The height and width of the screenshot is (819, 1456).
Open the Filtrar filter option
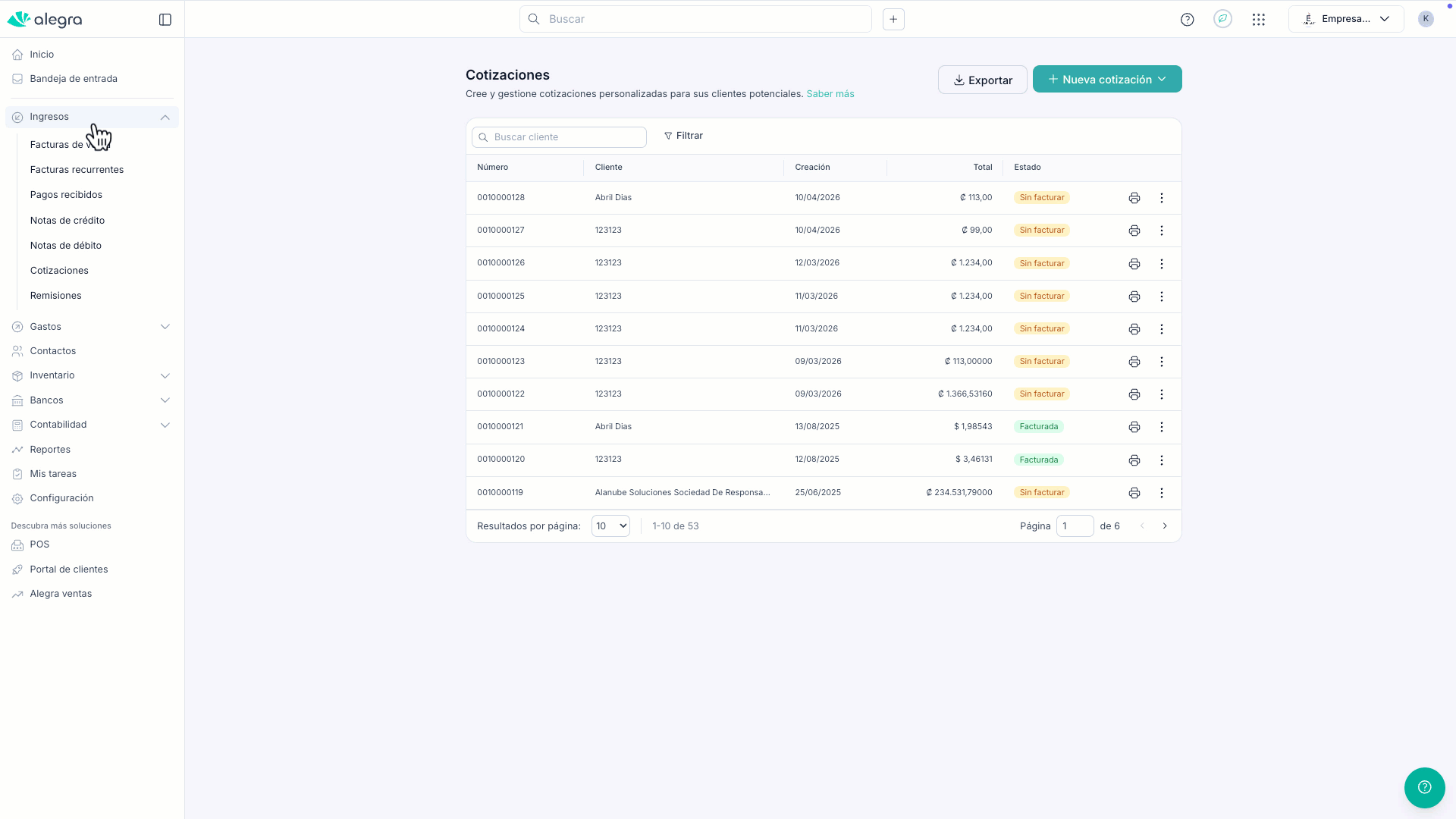coord(683,136)
